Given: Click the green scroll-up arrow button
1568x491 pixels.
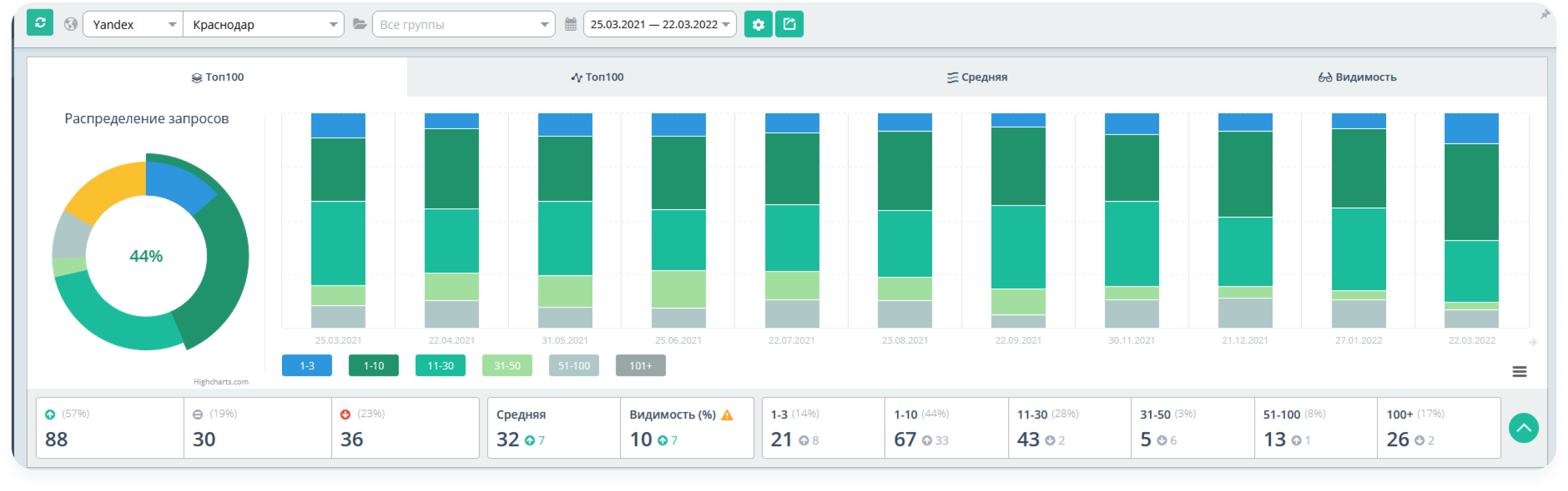Looking at the screenshot, I should [x=1523, y=428].
